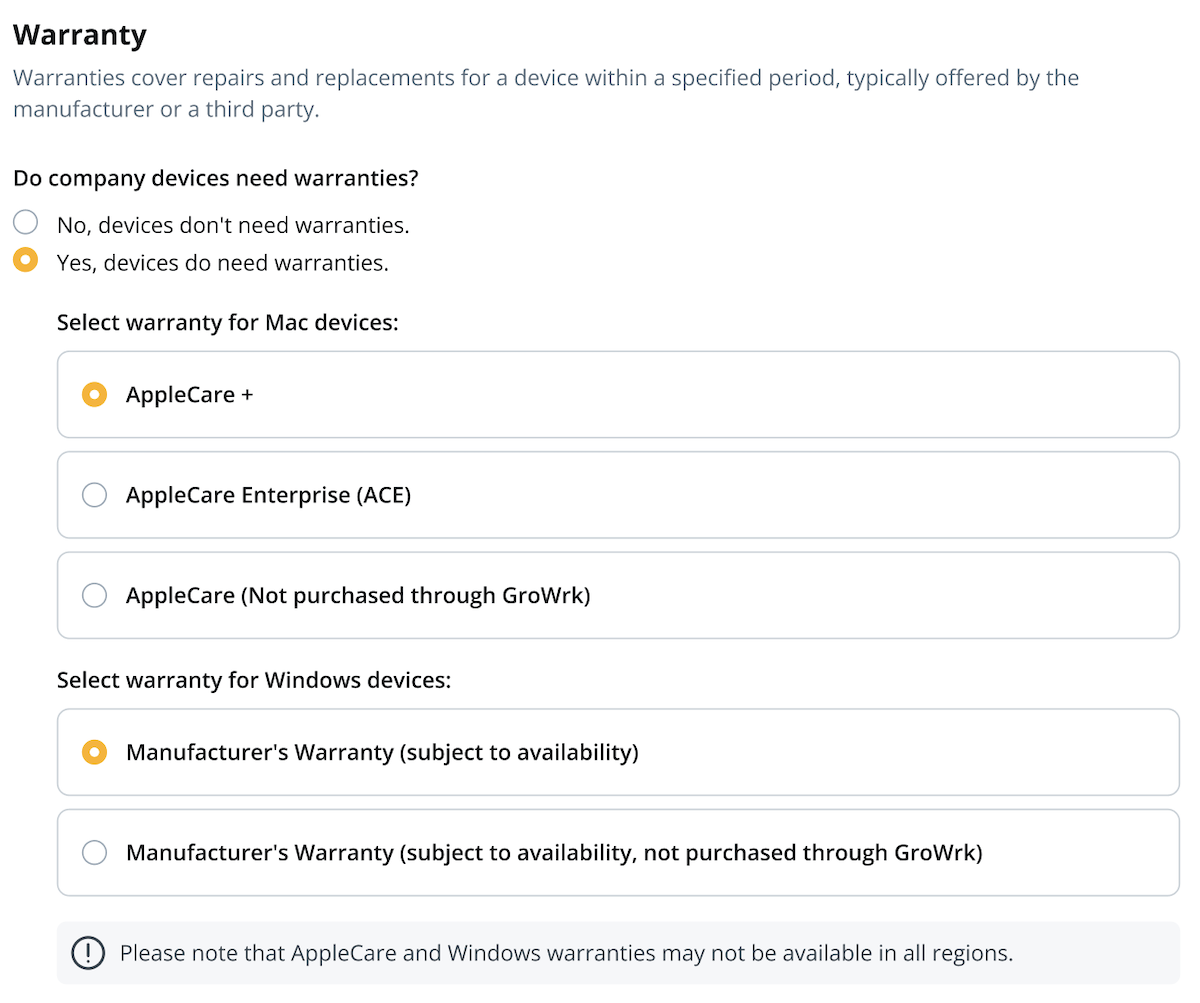Click the 'Select warranty for Windows devices:' label
The width and height of the screenshot is (1200, 1003).
(254, 680)
